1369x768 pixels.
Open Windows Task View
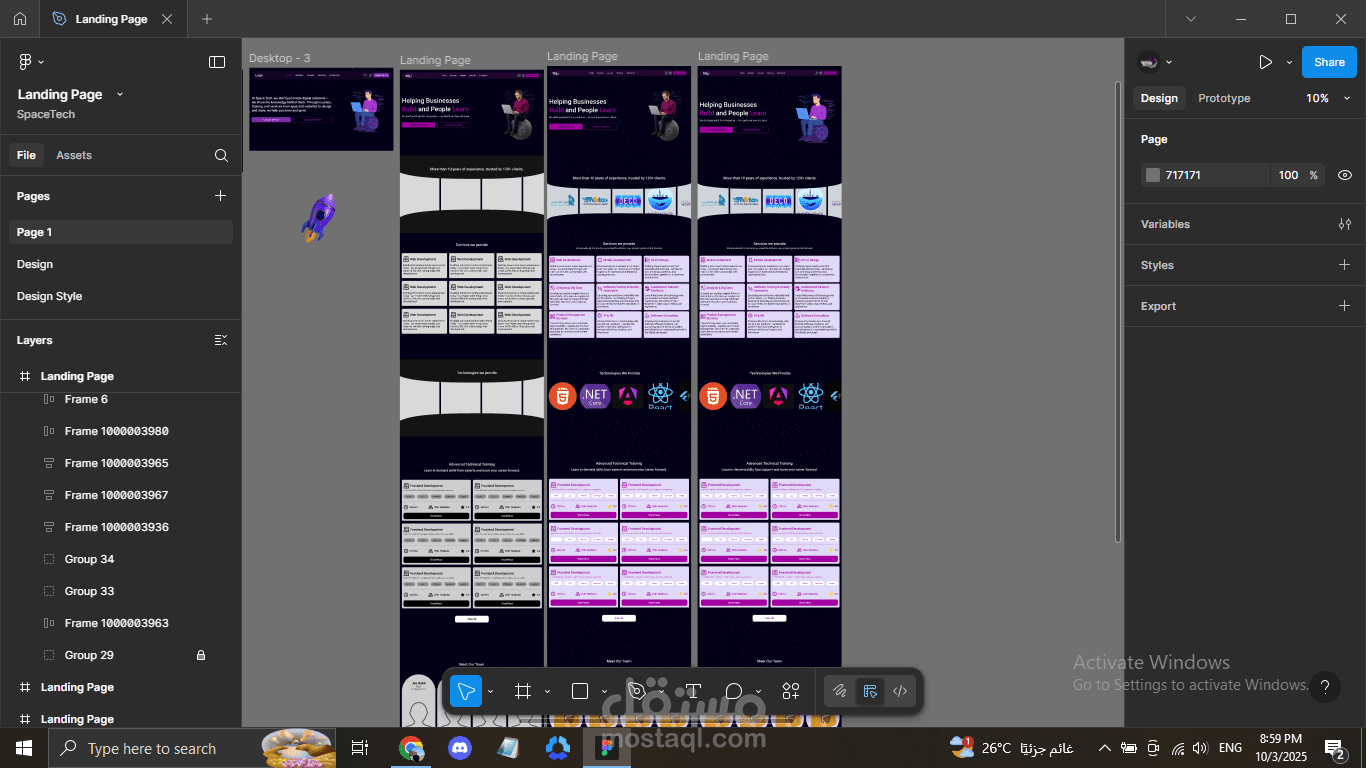pos(360,748)
